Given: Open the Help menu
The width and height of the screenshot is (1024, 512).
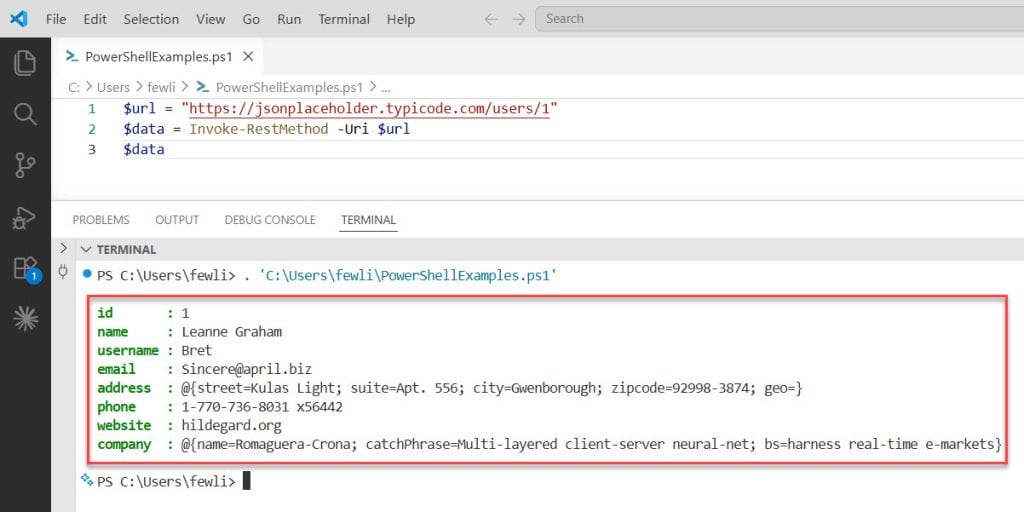Looking at the screenshot, I should [400, 20].
